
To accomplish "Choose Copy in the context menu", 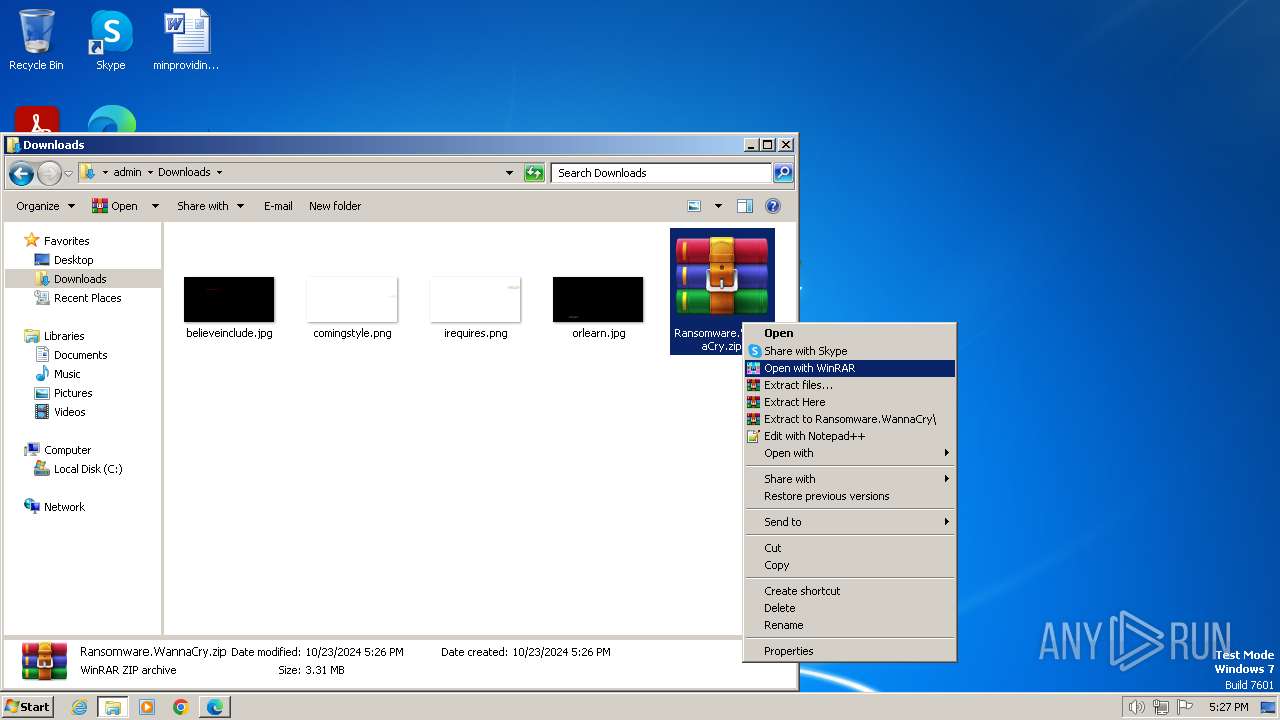I will (849, 565).
